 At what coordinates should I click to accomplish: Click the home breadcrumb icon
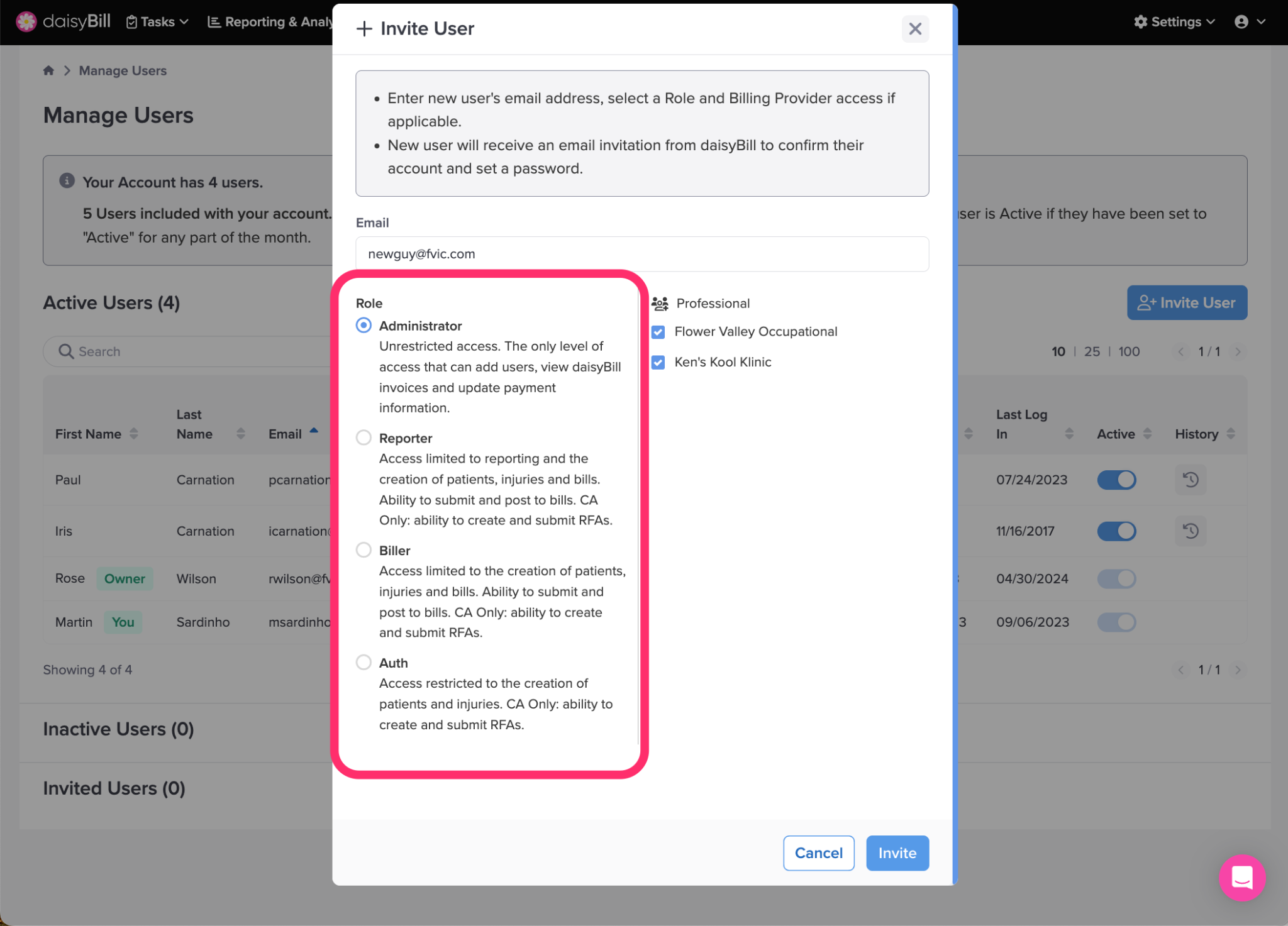[48, 70]
